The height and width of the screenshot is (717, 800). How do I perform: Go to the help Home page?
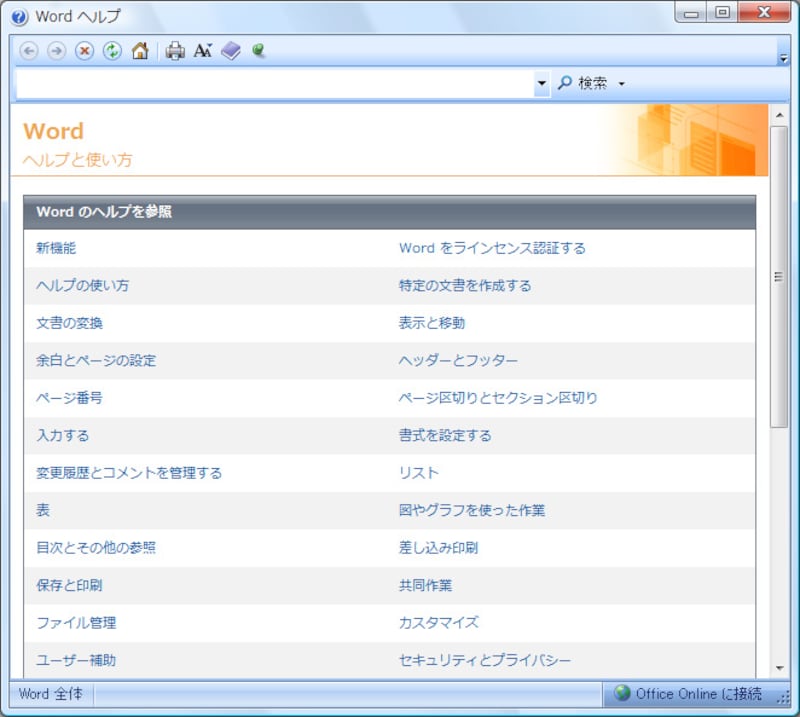click(x=140, y=50)
